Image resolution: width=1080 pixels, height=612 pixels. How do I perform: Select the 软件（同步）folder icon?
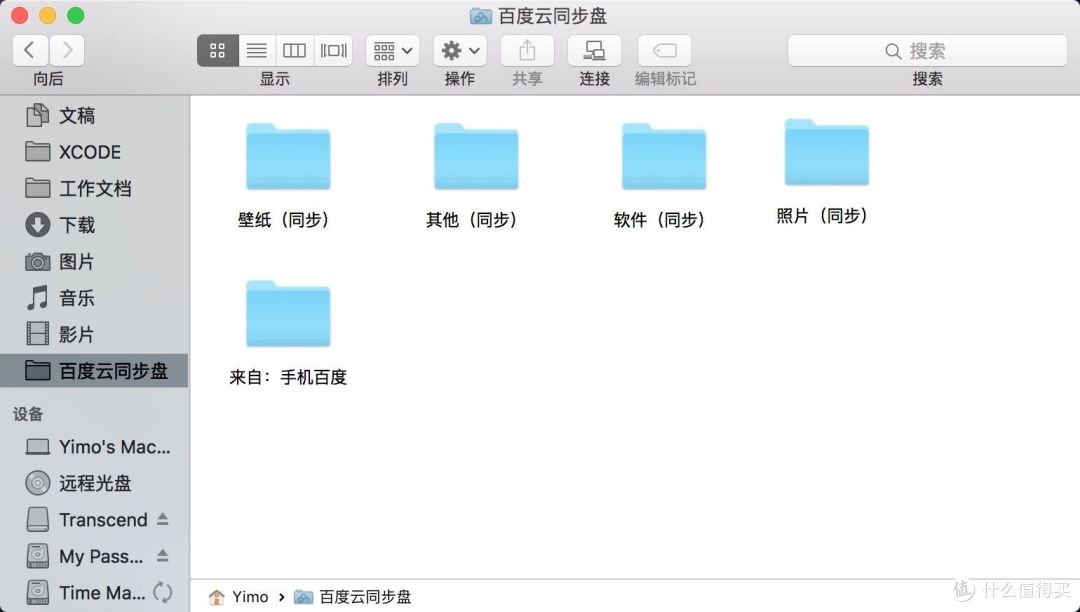[664, 156]
